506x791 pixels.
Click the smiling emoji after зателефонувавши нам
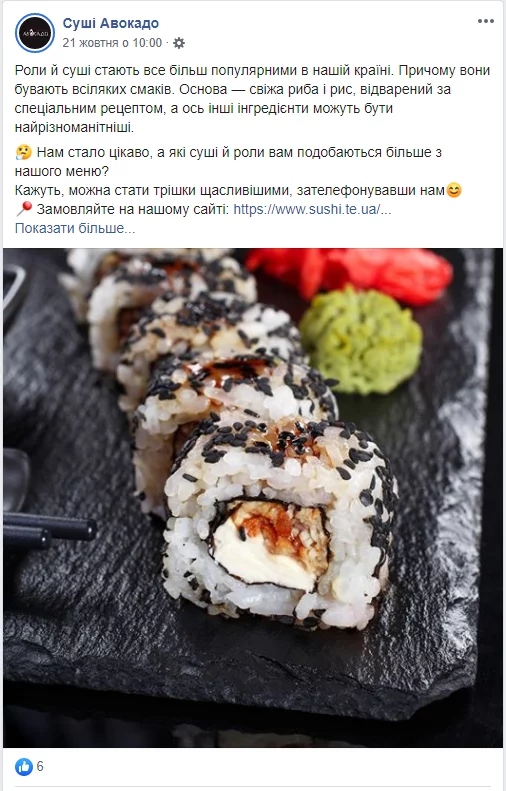click(x=454, y=190)
